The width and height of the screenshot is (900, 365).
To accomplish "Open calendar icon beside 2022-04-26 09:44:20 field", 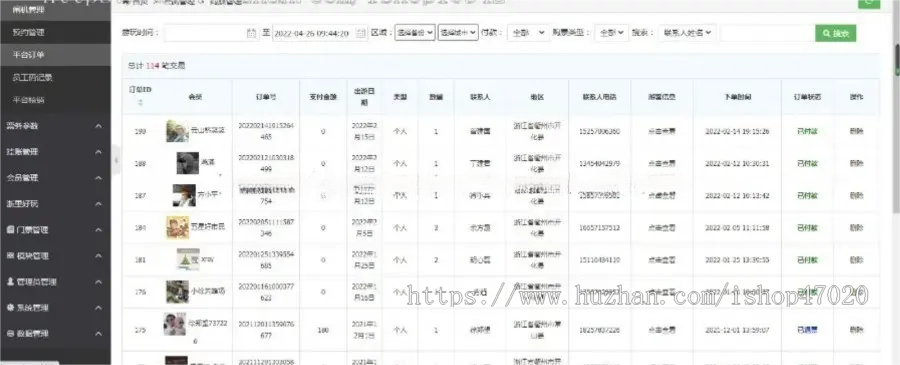I will 360,33.
